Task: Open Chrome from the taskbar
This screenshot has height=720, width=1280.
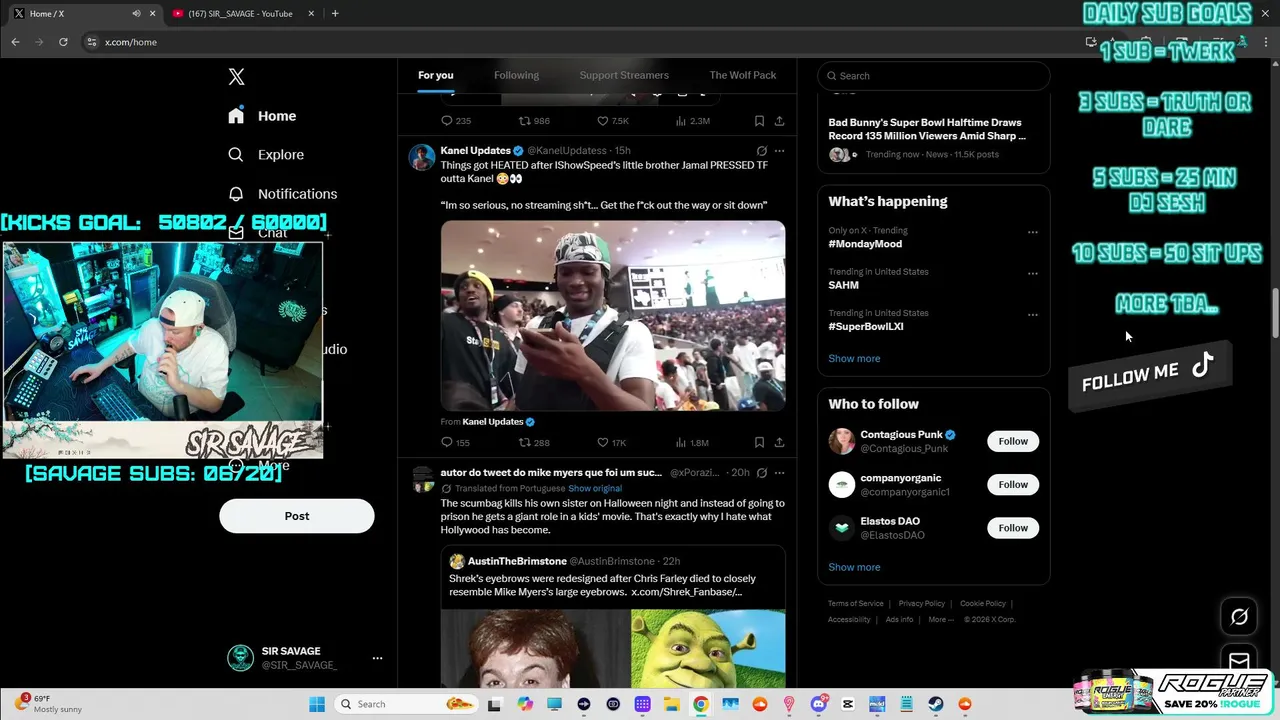Action: click(701, 704)
